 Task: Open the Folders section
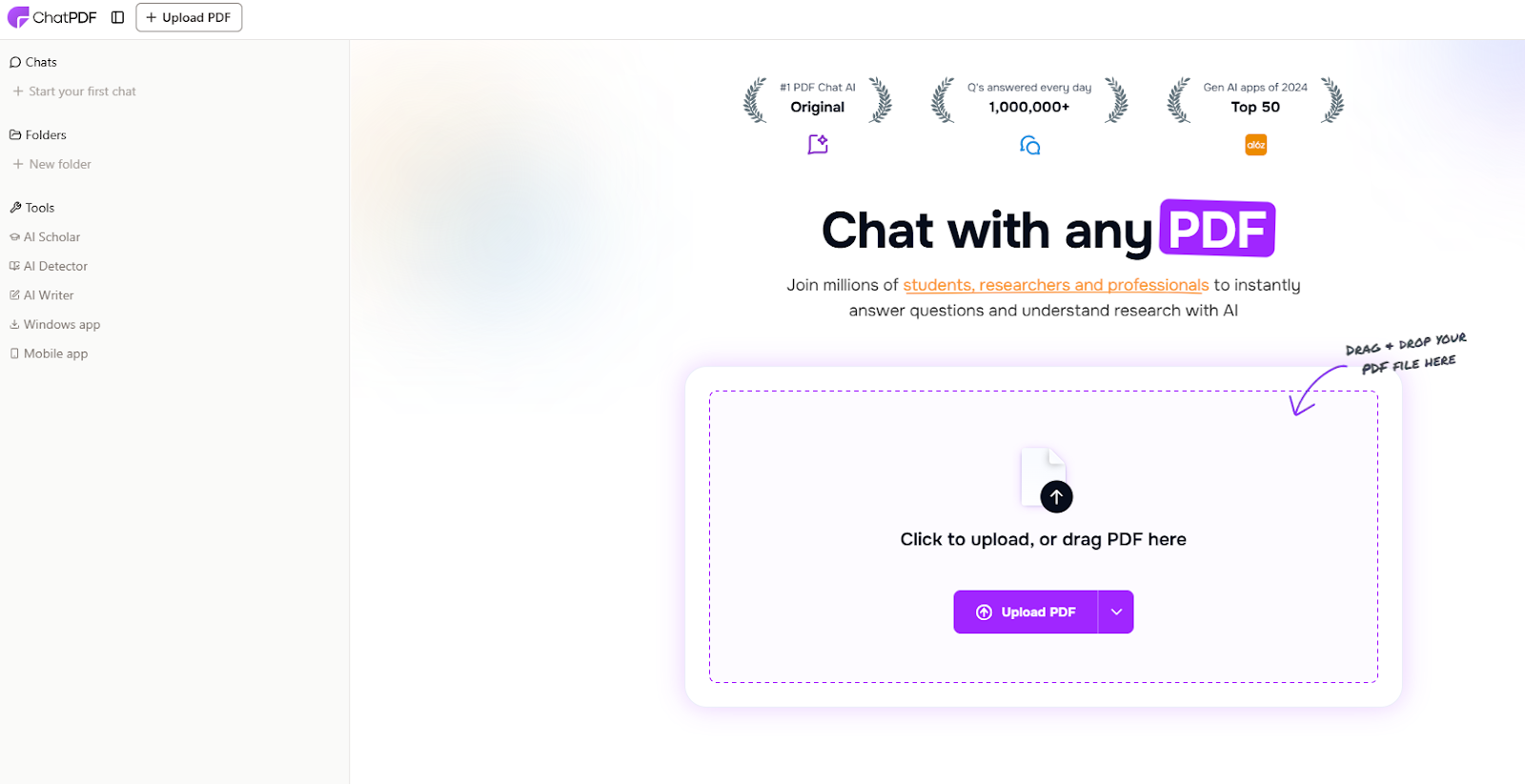[x=38, y=135]
